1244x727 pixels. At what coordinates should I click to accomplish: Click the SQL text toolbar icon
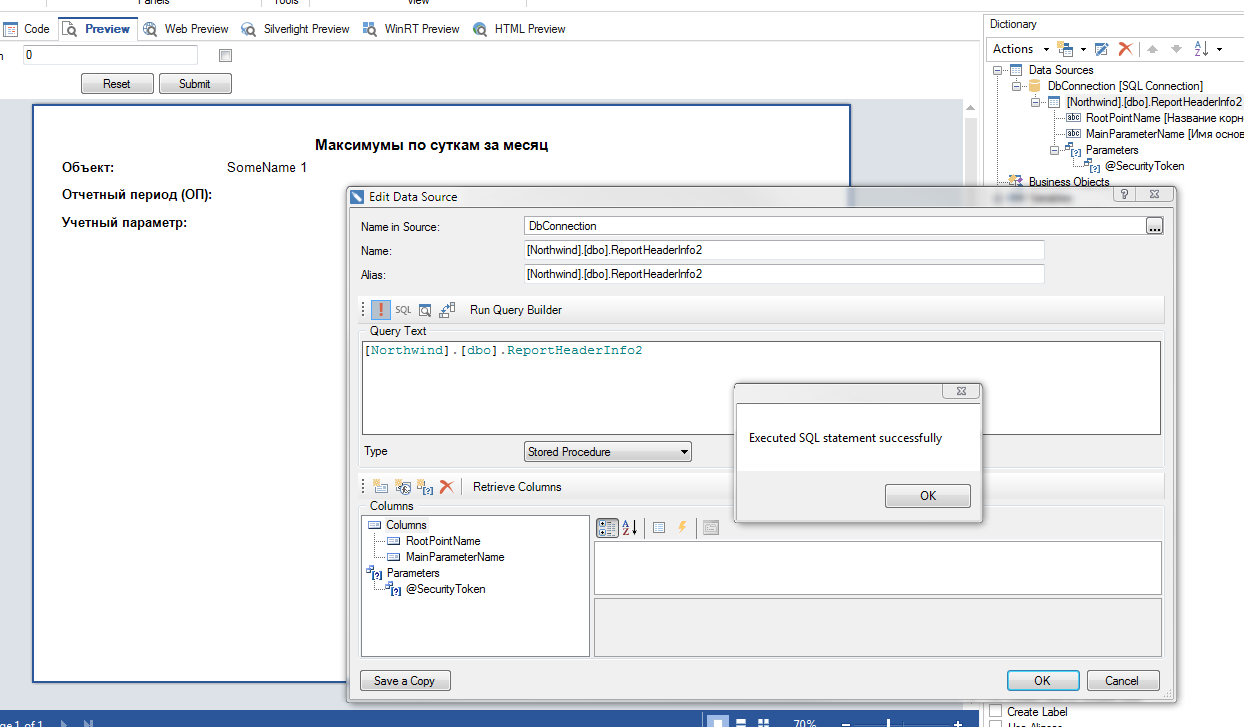[x=403, y=310]
